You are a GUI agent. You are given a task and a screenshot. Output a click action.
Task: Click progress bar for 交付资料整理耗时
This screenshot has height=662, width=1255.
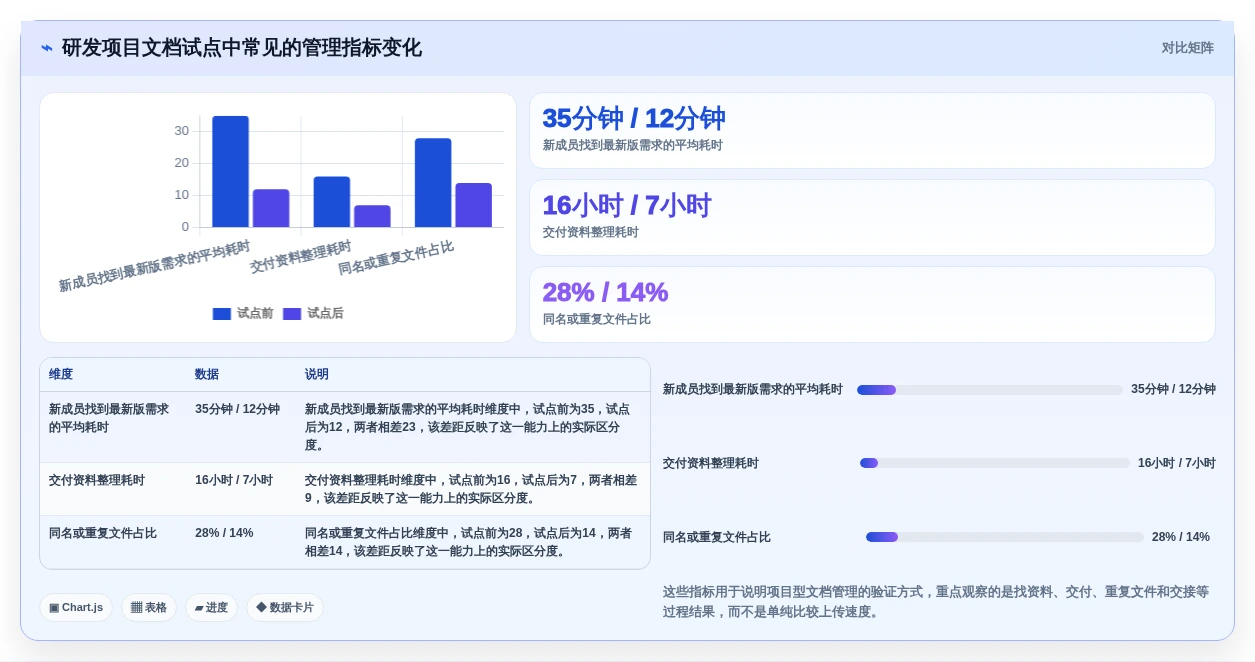[x=995, y=463]
